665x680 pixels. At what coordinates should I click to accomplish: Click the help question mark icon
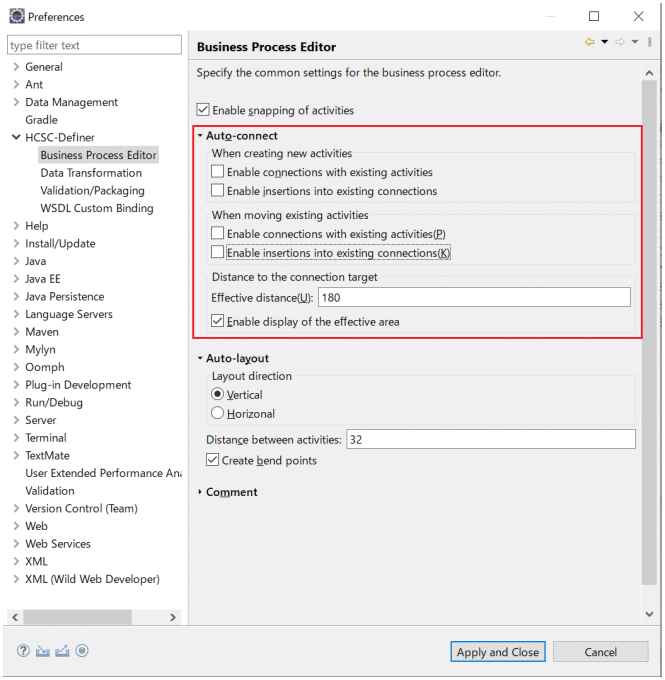coord(23,651)
